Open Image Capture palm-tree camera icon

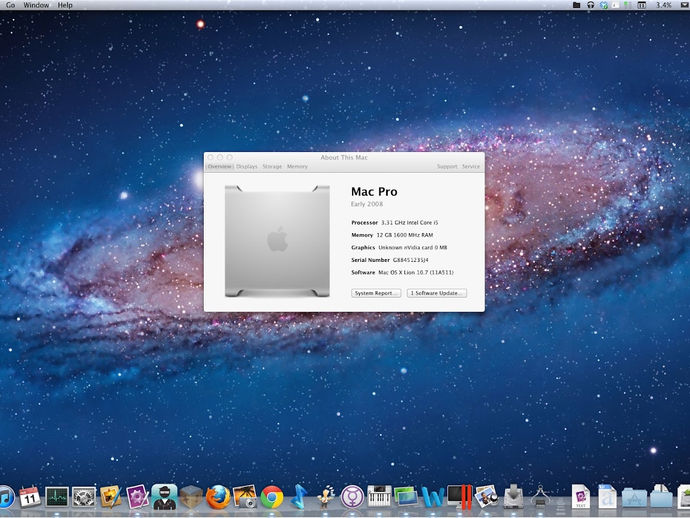pyautogui.click(x=245, y=497)
